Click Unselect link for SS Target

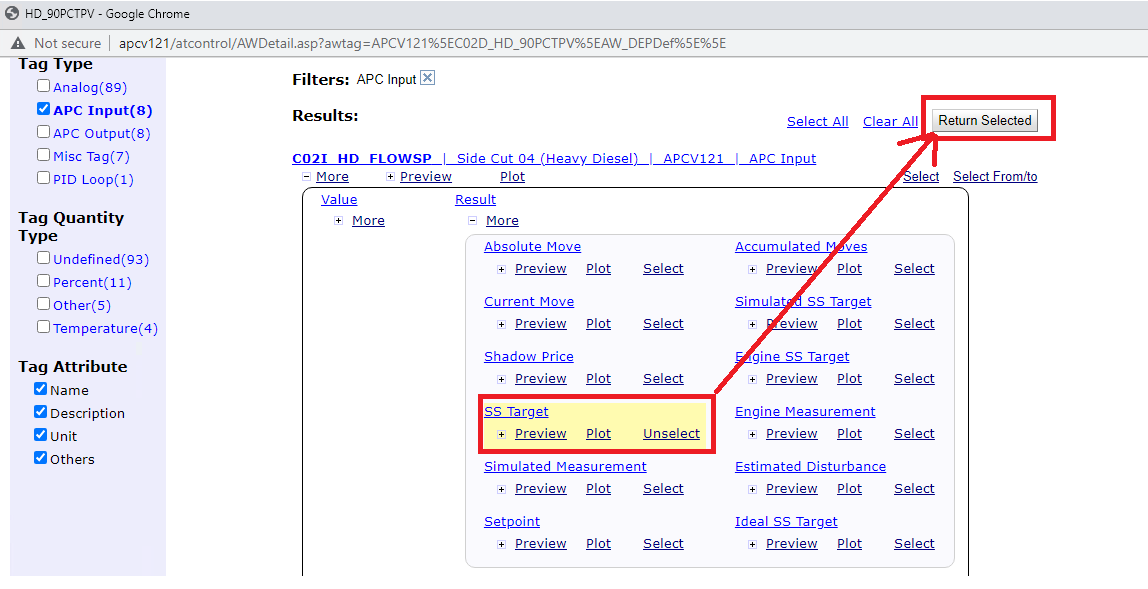[x=671, y=434]
